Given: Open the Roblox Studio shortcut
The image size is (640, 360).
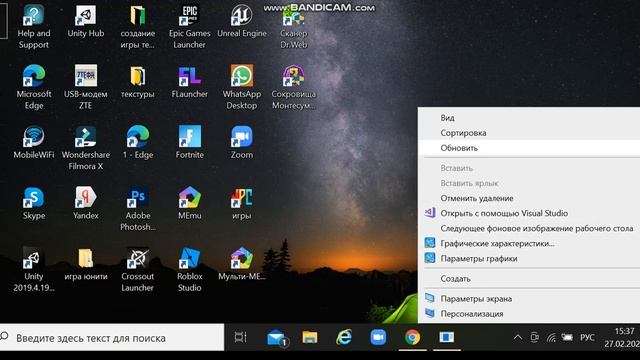Looking at the screenshot, I should coord(189,270).
